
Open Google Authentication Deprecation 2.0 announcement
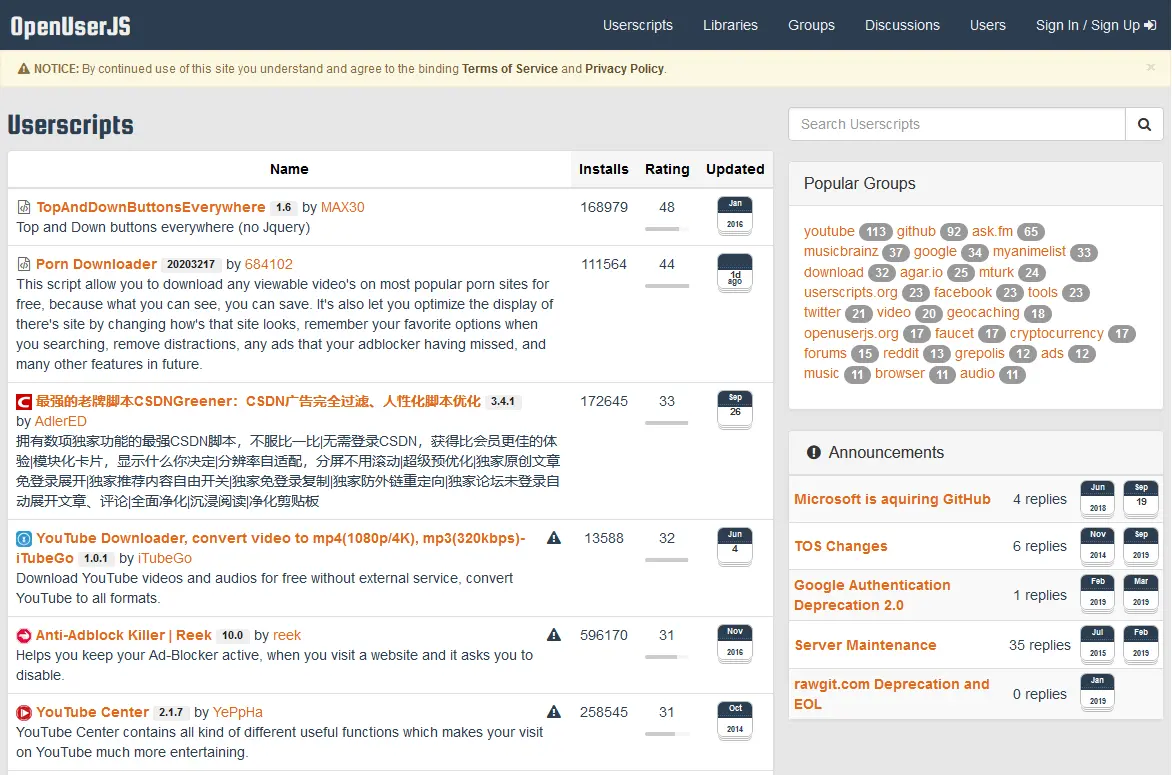click(872, 595)
